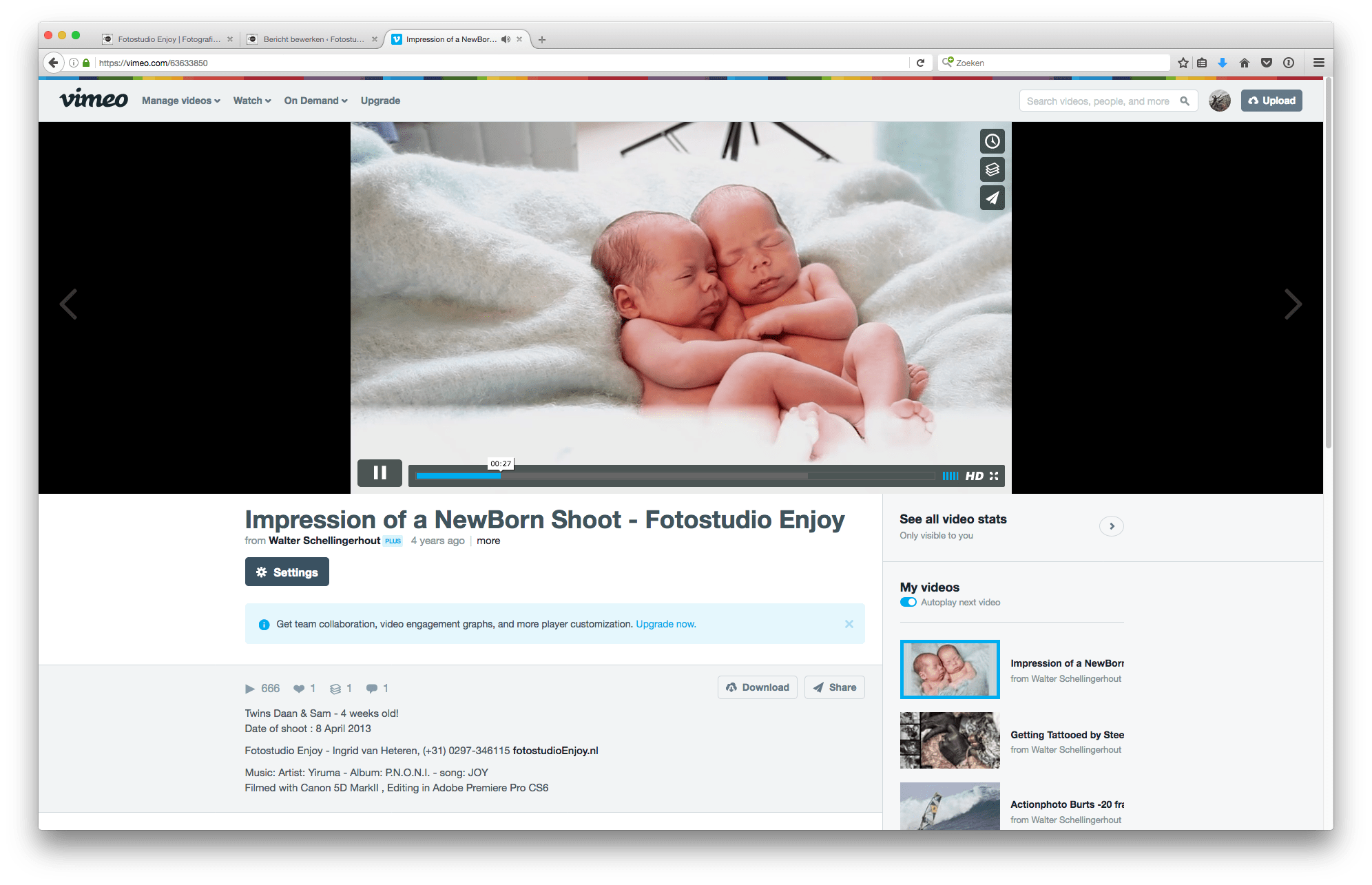The image size is (1372, 885).
Task: Follow the Upgrade now link
Action: 665,624
